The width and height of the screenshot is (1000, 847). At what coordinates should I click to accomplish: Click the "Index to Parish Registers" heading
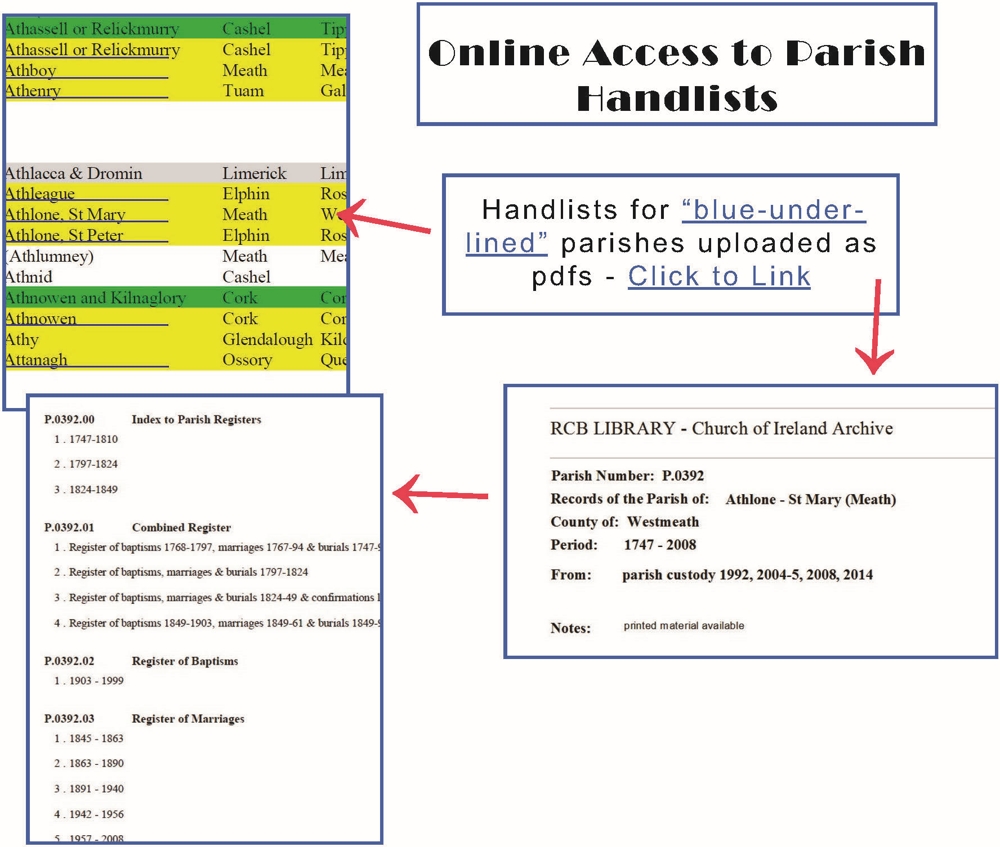click(x=196, y=419)
